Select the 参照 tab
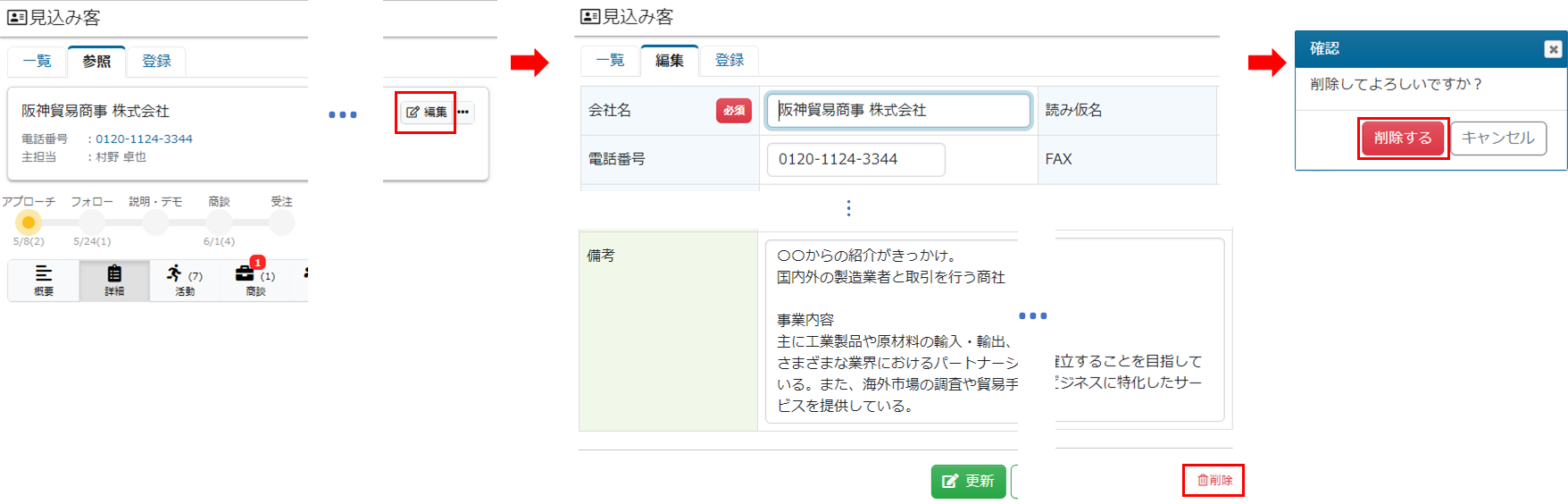Image resolution: width=1568 pixels, height=504 pixels. (x=96, y=62)
